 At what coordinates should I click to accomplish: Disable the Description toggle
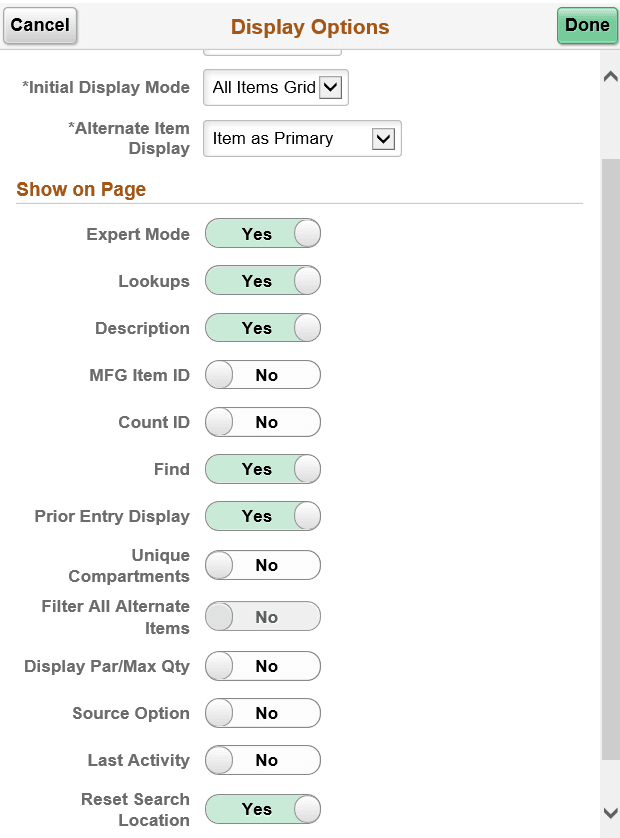click(262, 327)
